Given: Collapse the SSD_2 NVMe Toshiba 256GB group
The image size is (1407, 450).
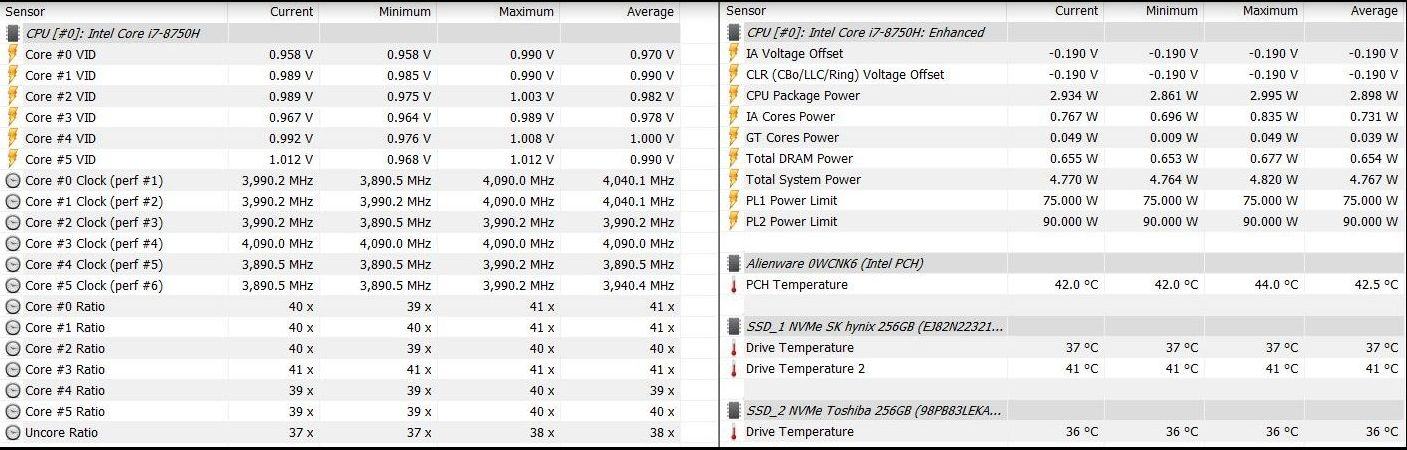Looking at the screenshot, I should [x=874, y=411].
